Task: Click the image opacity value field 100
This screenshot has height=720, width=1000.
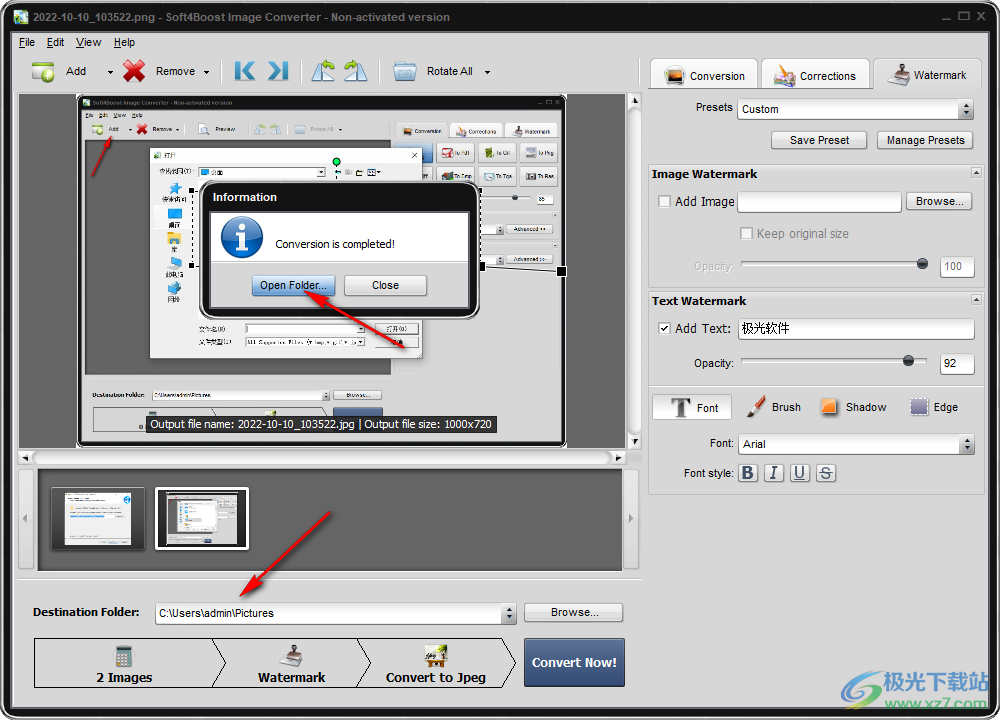Action: click(957, 267)
